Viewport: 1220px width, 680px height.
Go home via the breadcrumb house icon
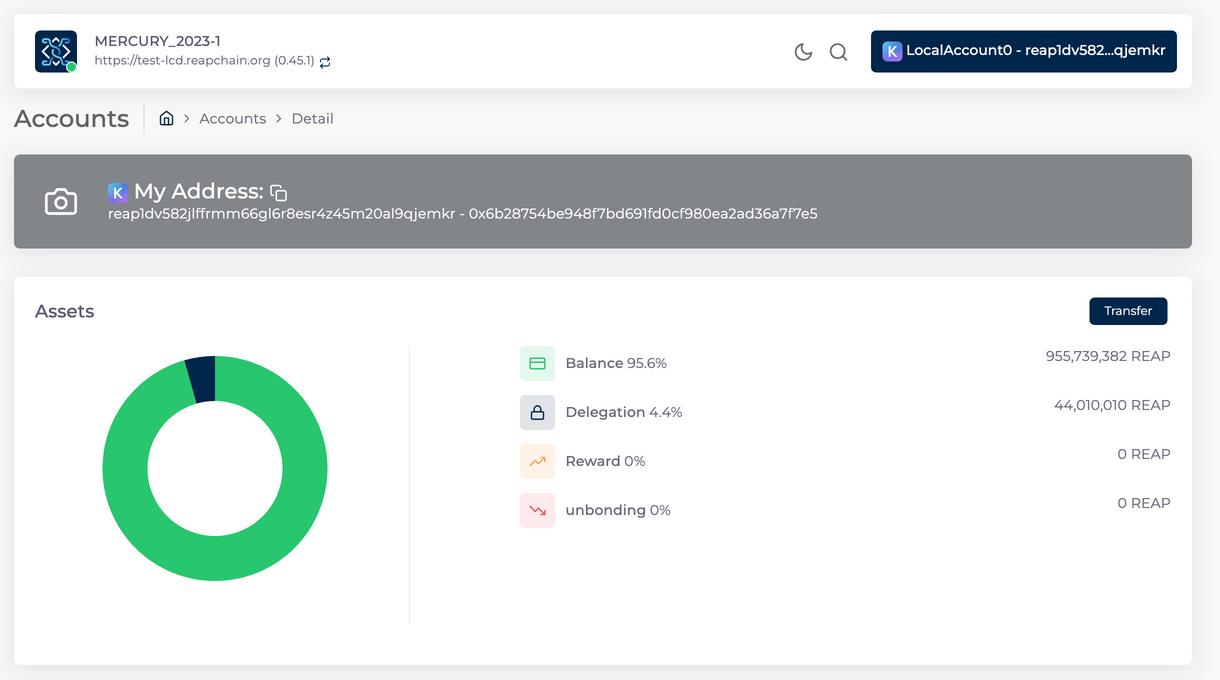point(166,118)
